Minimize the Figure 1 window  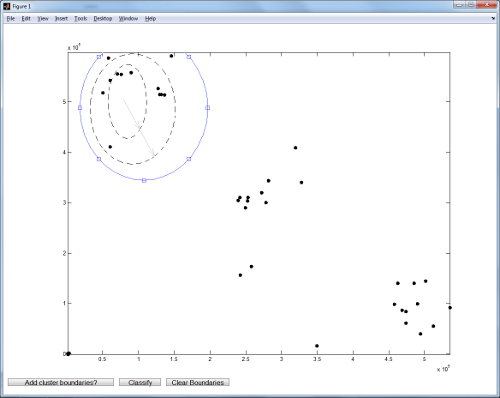(459, 5)
